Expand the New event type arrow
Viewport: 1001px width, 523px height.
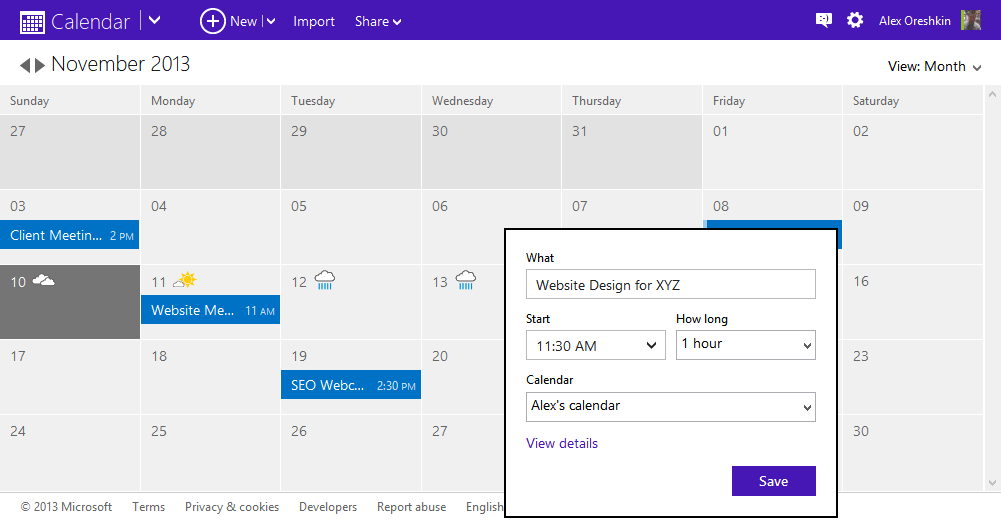[271, 22]
